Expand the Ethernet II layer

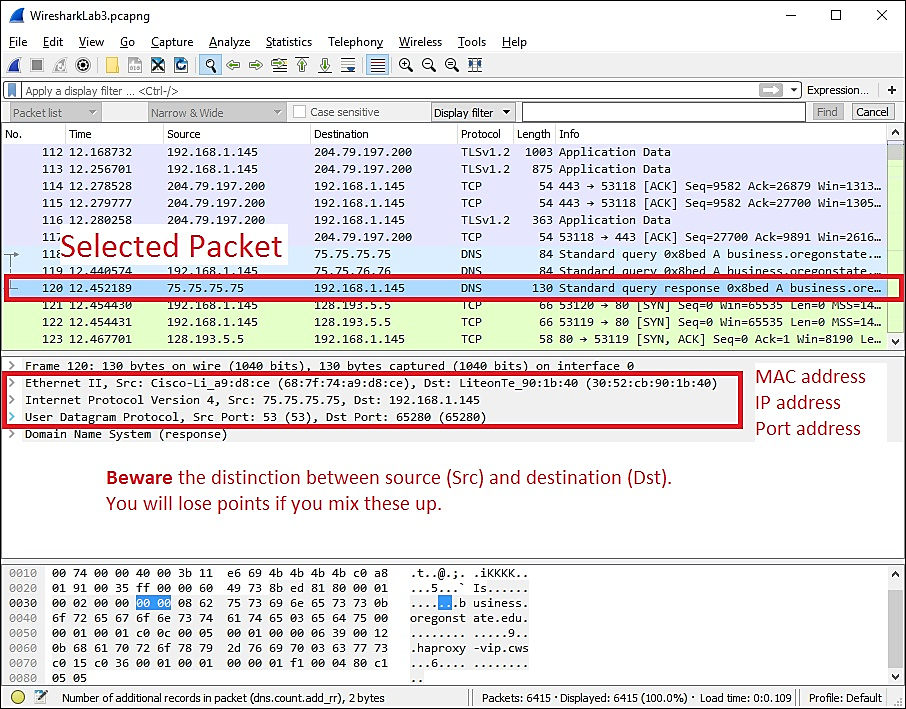tap(11, 383)
